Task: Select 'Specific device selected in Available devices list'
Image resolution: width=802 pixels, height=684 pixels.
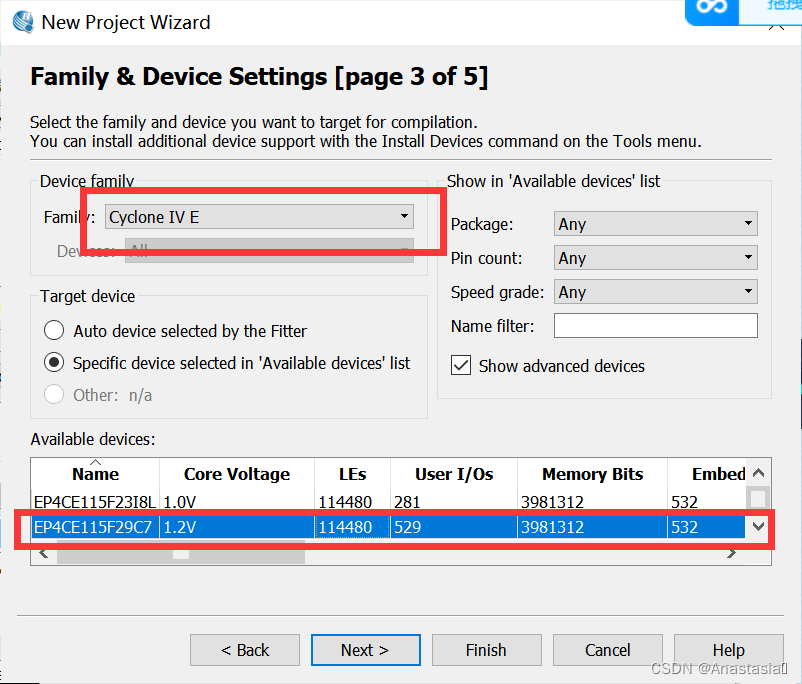Action: coord(55,363)
